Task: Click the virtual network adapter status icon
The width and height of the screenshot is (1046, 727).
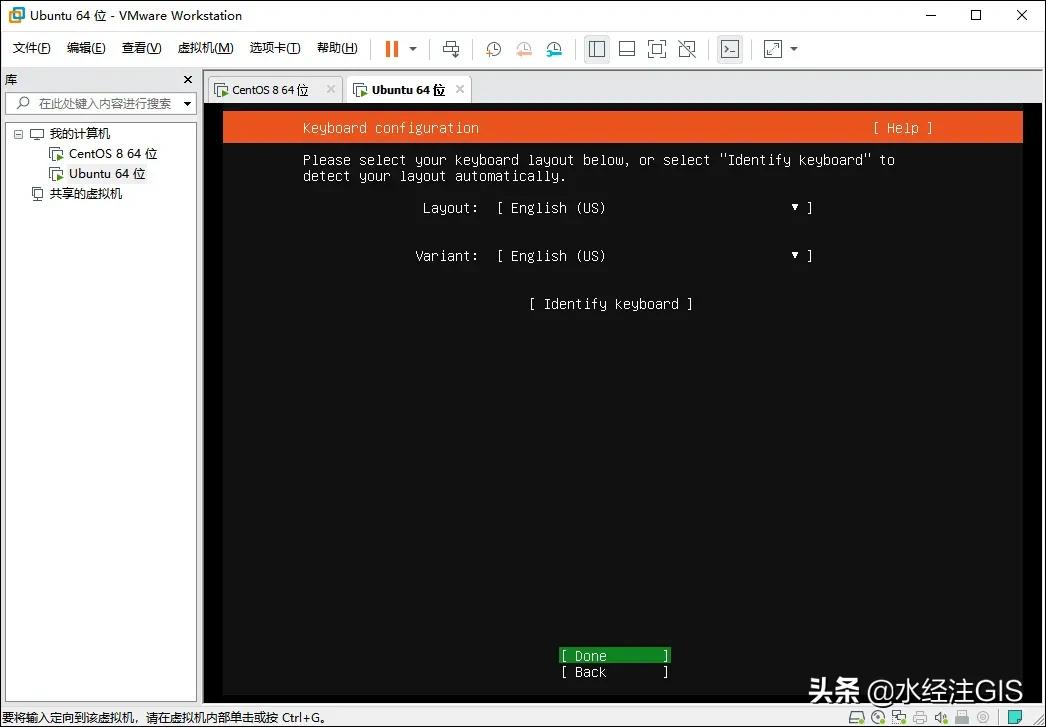Action: tap(898, 717)
